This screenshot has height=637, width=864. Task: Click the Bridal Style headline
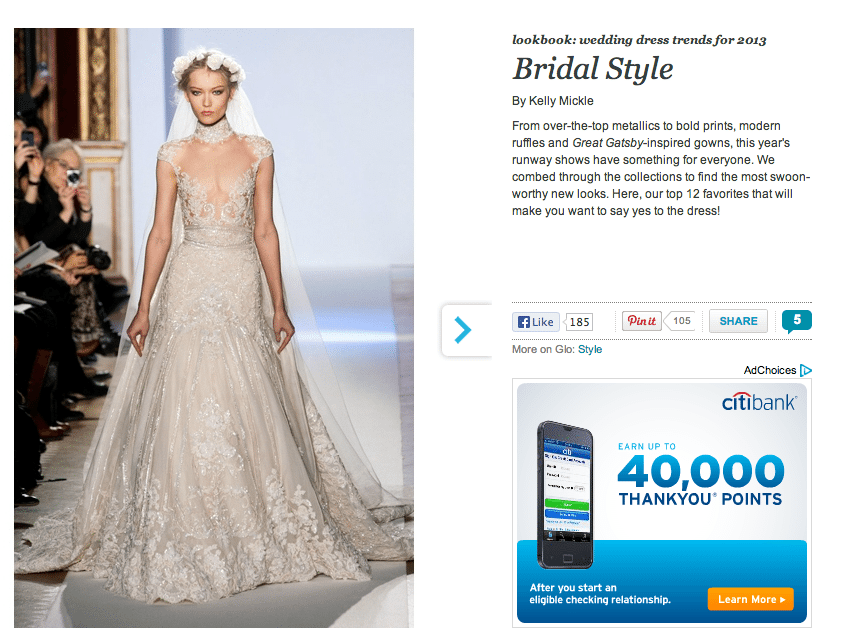tap(593, 69)
